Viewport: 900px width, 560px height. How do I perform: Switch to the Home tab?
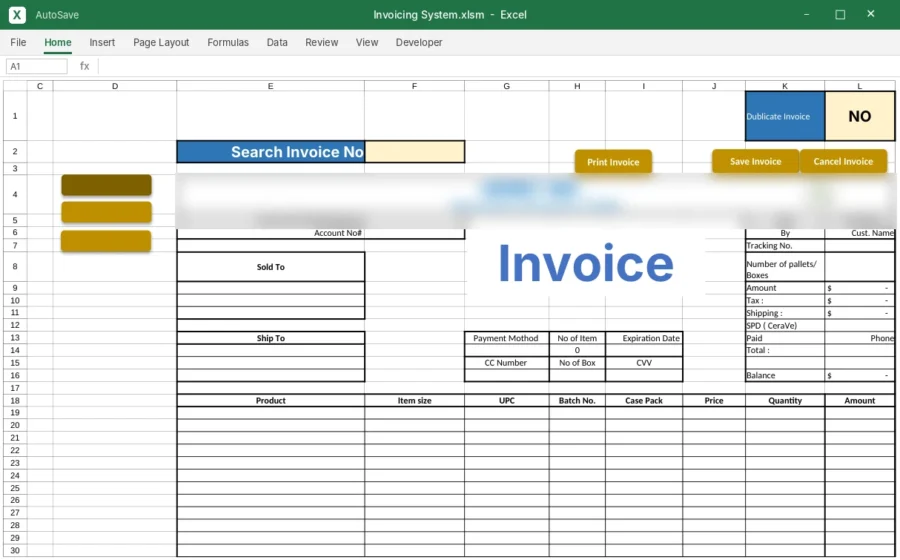[x=58, y=42]
